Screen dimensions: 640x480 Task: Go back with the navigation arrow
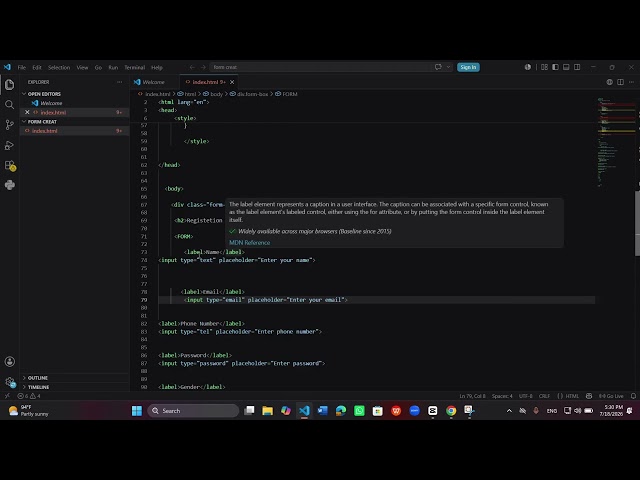tap(192, 67)
